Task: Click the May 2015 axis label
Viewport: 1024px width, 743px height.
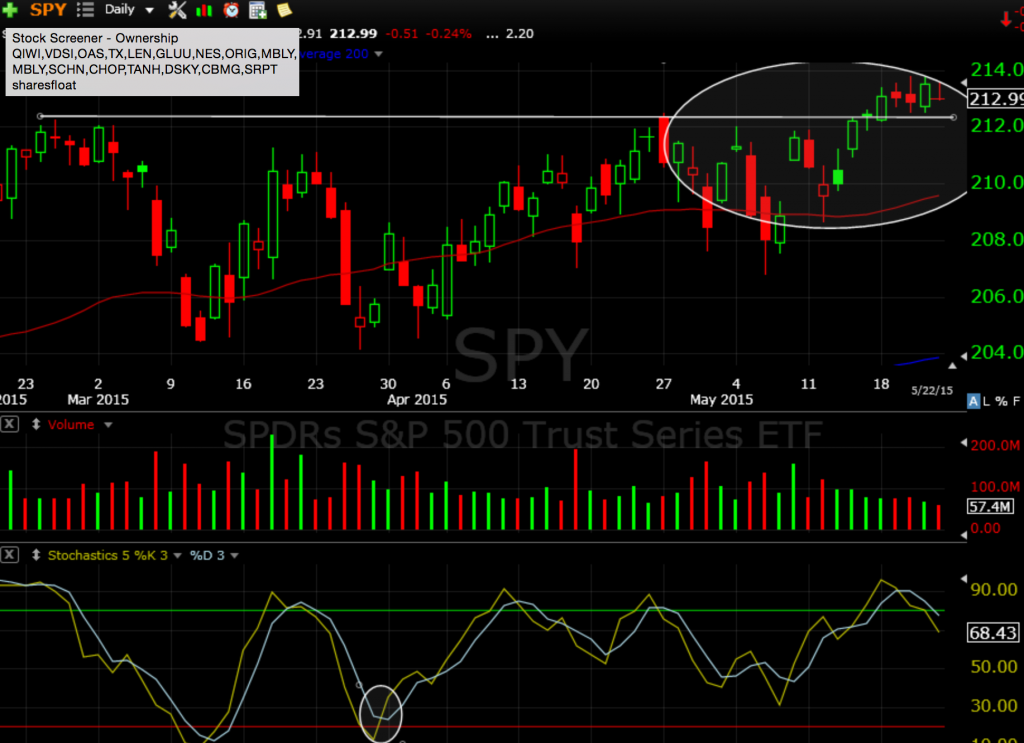Action: click(722, 400)
